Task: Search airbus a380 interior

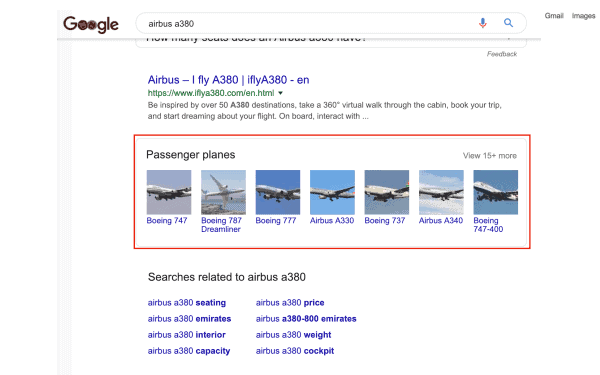Action: point(187,335)
